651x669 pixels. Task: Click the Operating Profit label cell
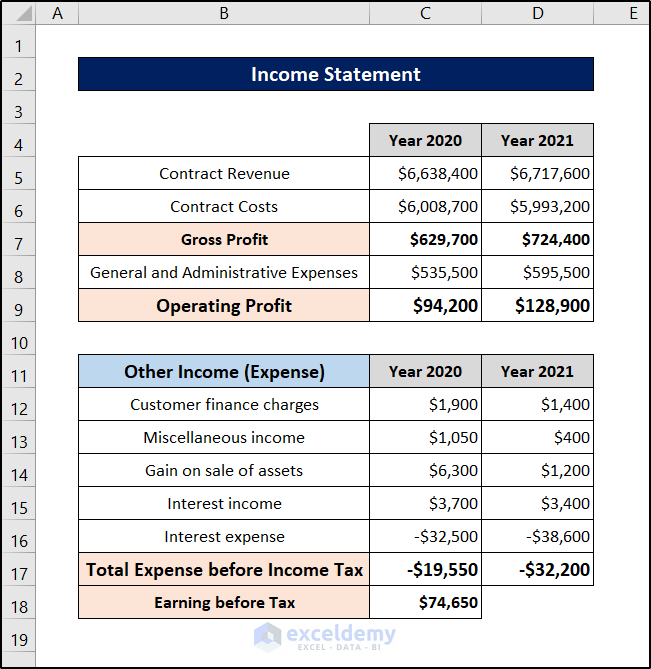coord(224,305)
